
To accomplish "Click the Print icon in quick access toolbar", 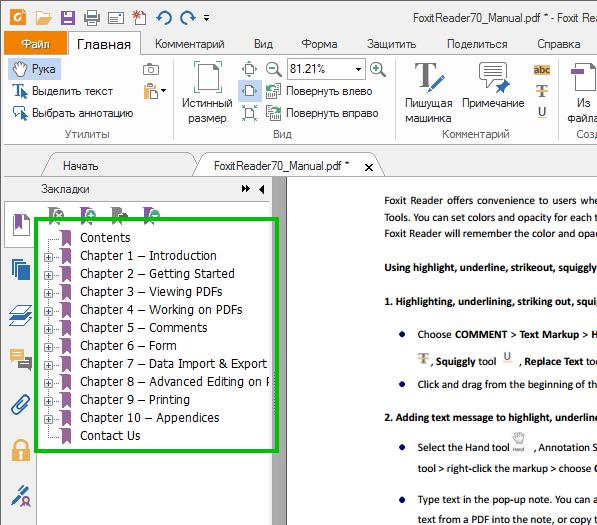I will click(x=92, y=18).
